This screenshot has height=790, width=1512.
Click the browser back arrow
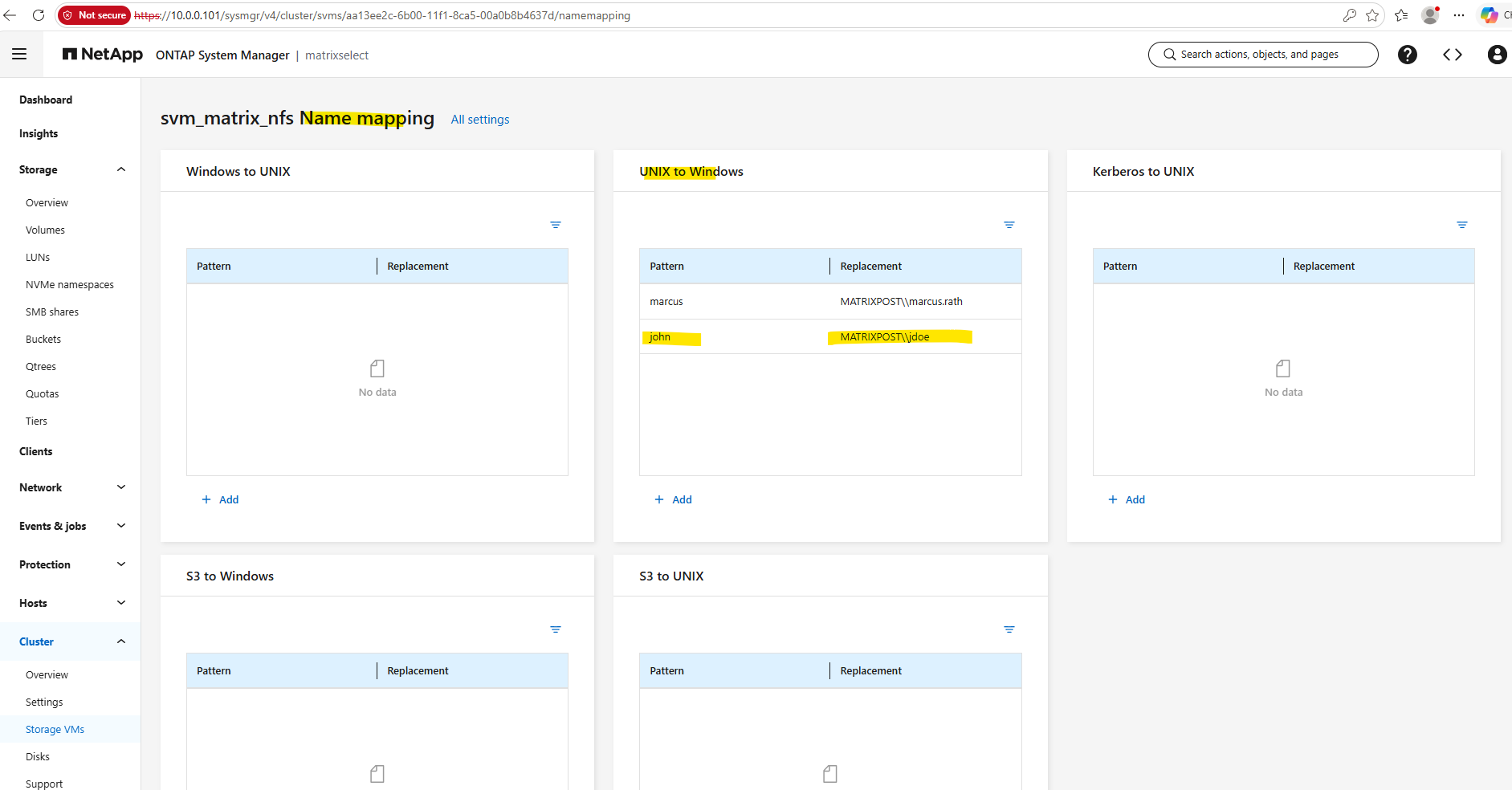point(10,15)
